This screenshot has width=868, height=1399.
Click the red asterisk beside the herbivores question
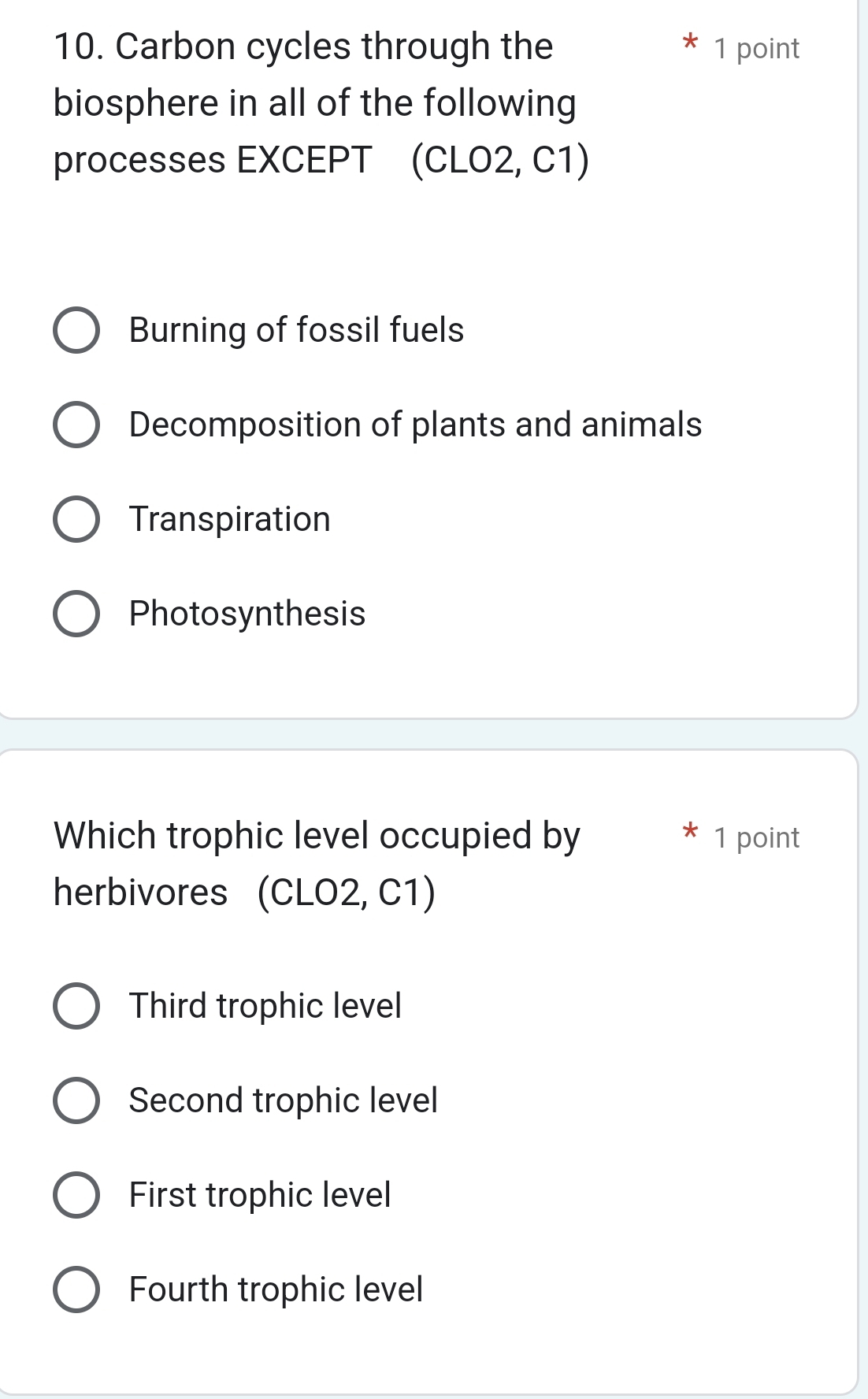point(690,831)
